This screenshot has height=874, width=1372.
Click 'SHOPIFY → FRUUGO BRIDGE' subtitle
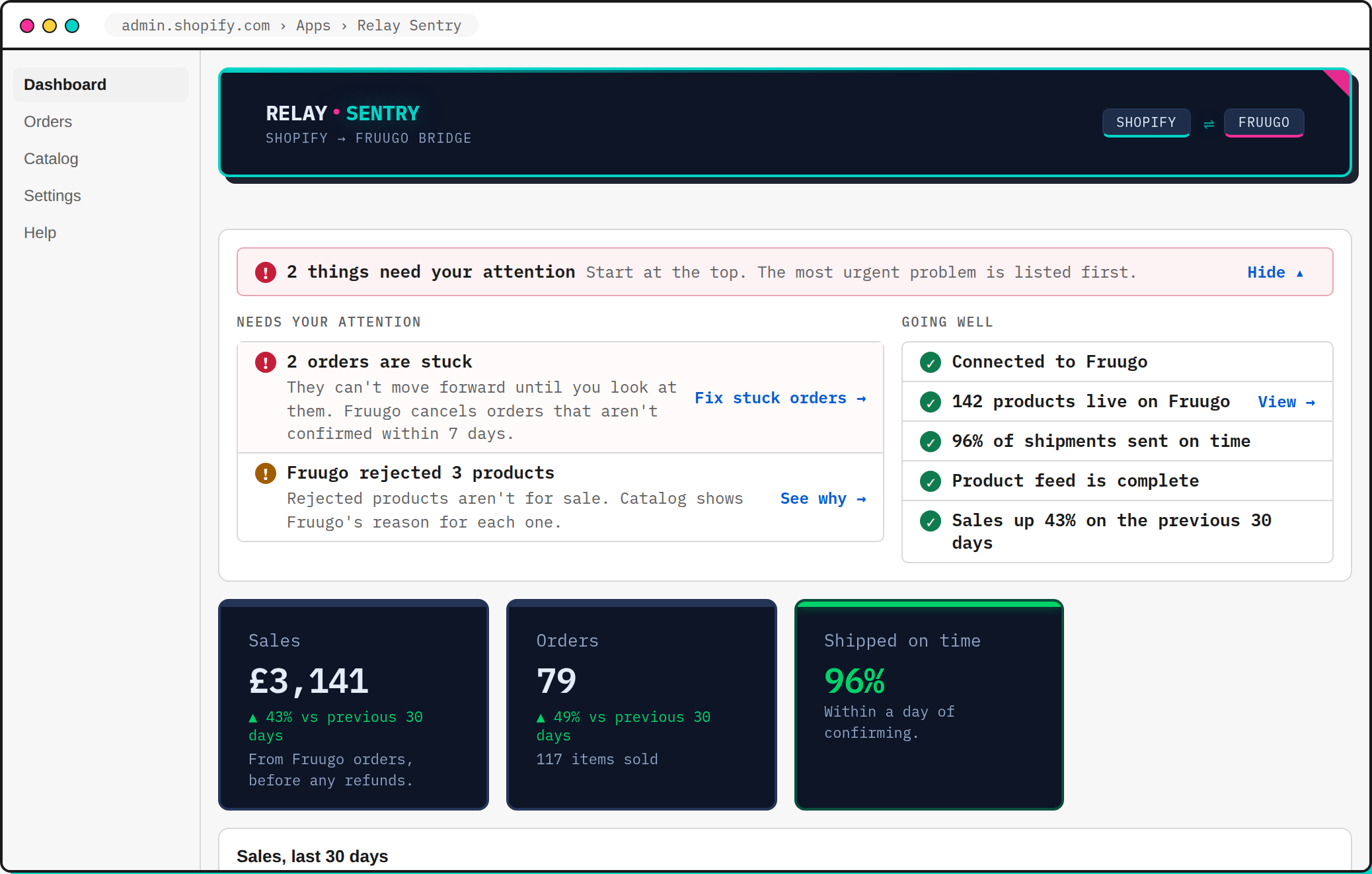[x=368, y=138]
